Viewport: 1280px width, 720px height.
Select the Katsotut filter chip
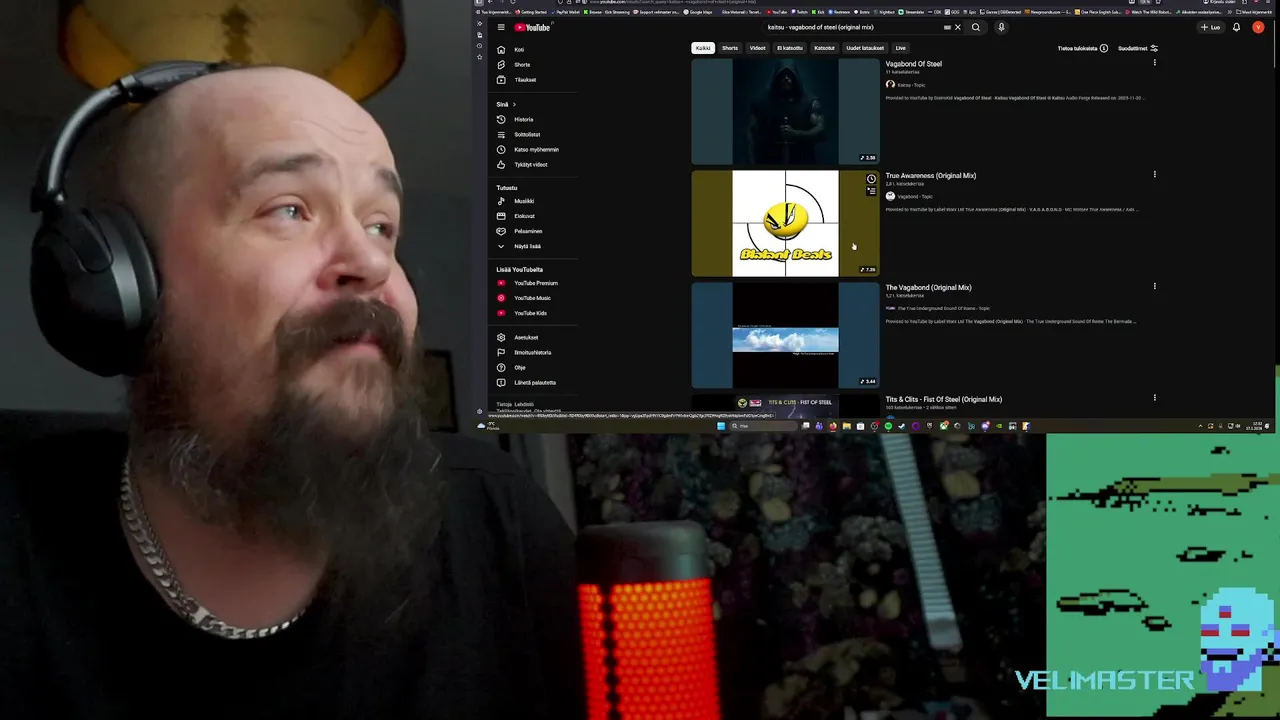click(x=824, y=48)
